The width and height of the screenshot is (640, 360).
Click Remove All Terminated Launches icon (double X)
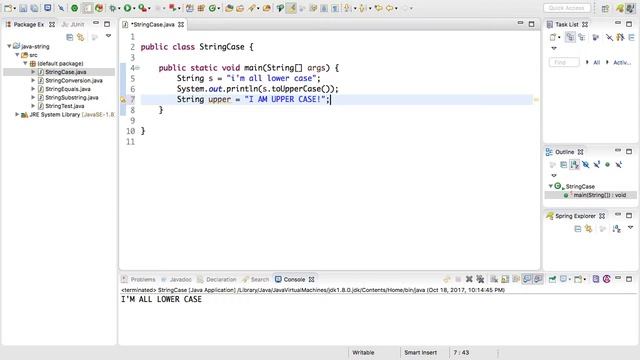(x=480, y=279)
